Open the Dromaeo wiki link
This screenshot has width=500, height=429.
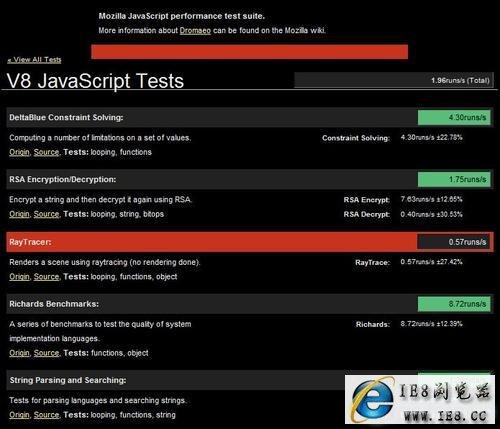(x=195, y=31)
